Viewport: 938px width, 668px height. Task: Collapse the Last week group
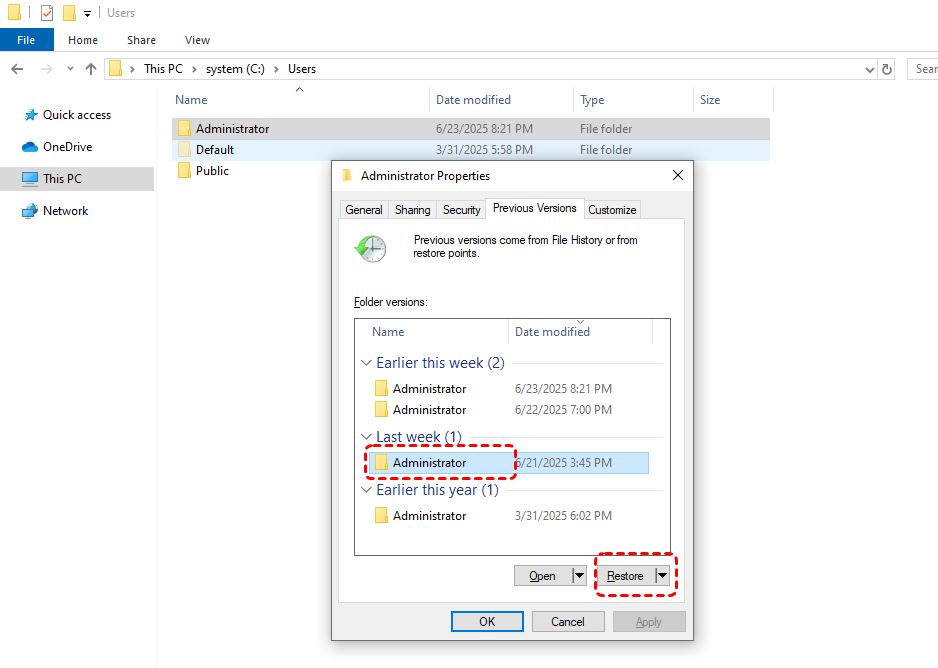click(x=366, y=437)
